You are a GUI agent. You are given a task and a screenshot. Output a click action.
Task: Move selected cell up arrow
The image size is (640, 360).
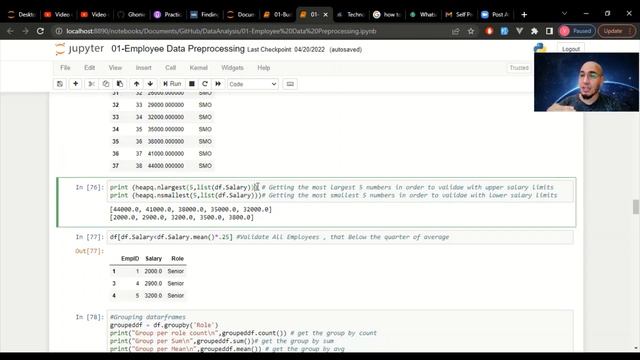point(136,84)
